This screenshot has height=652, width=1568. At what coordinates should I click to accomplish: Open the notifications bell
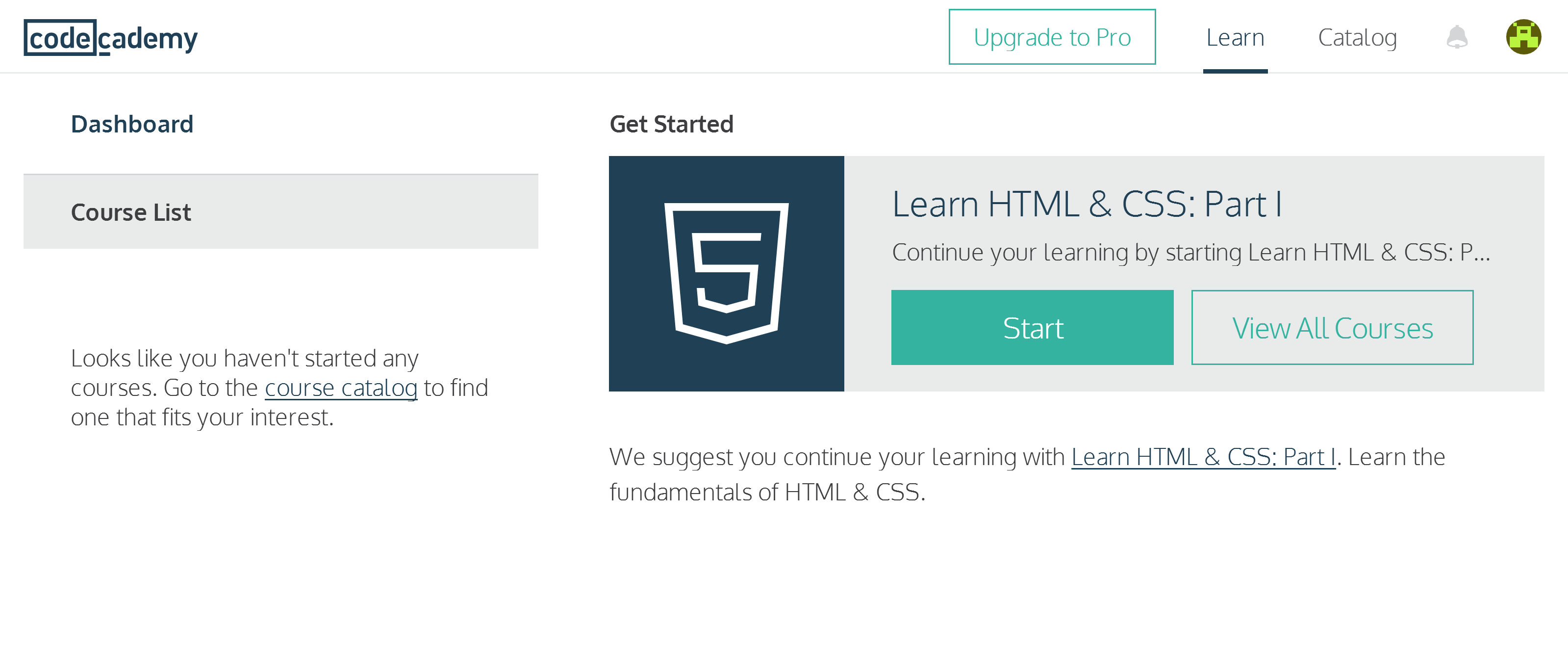1457,37
